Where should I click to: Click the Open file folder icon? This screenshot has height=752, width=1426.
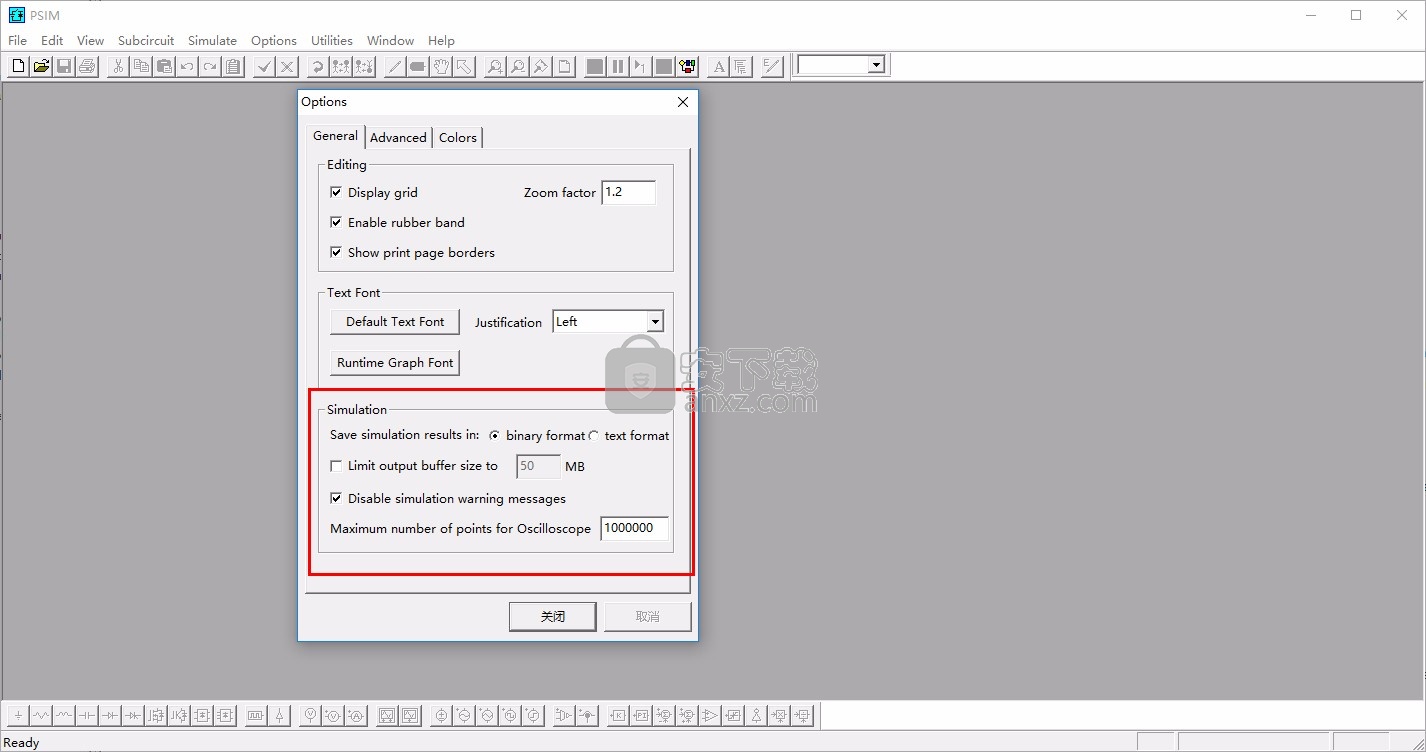click(41, 66)
